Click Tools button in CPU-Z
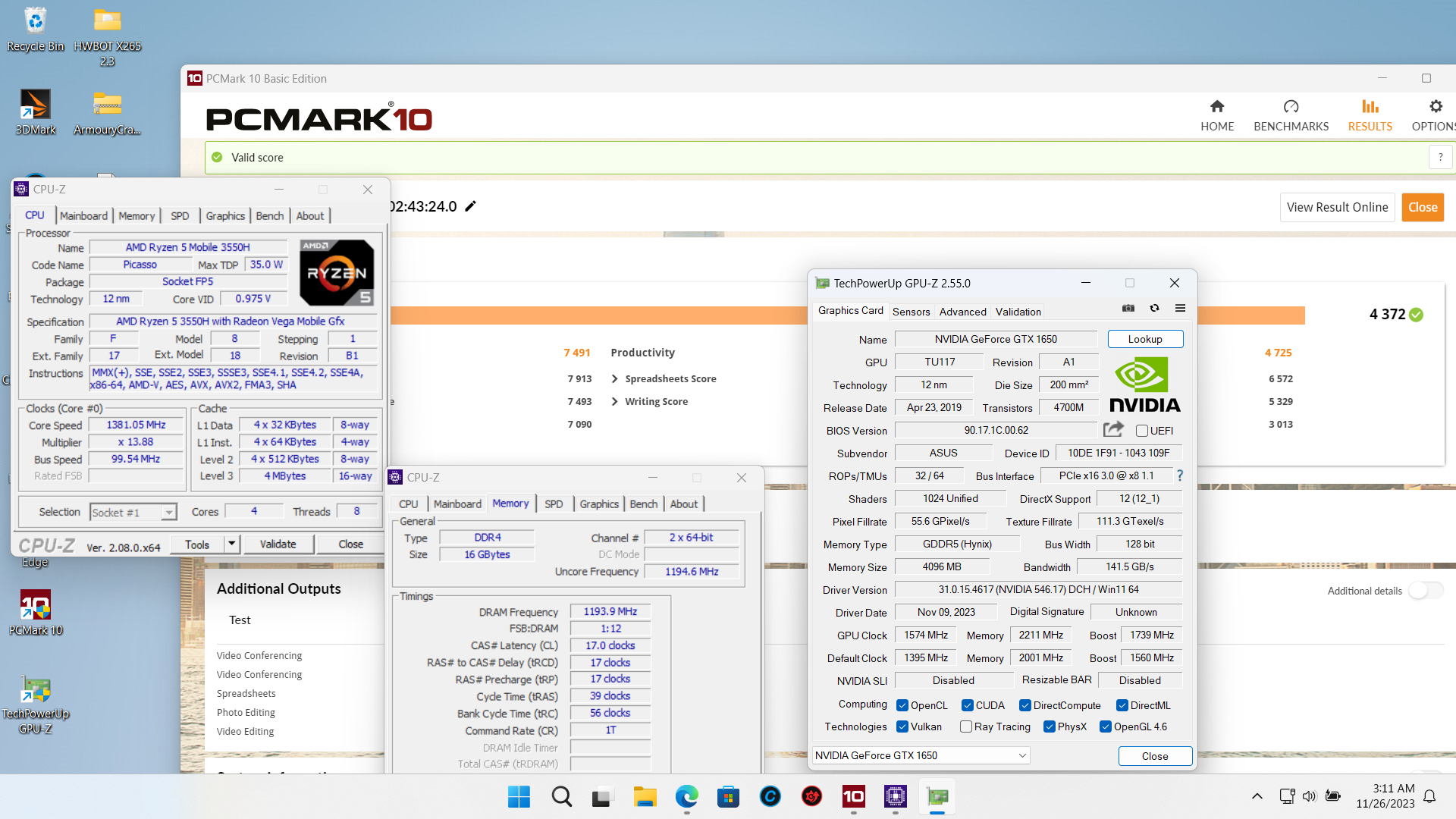The height and width of the screenshot is (819, 1456). [197, 544]
